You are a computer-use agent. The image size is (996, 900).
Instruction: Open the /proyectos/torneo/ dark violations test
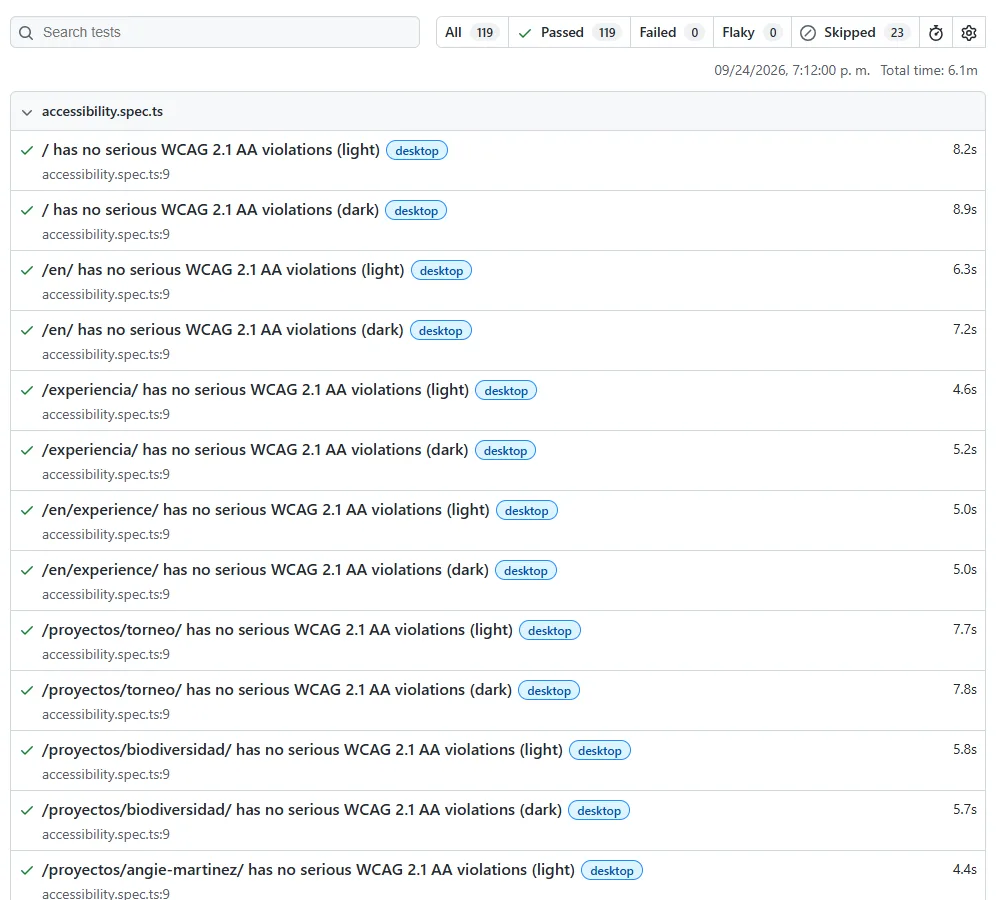click(x=277, y=690)
